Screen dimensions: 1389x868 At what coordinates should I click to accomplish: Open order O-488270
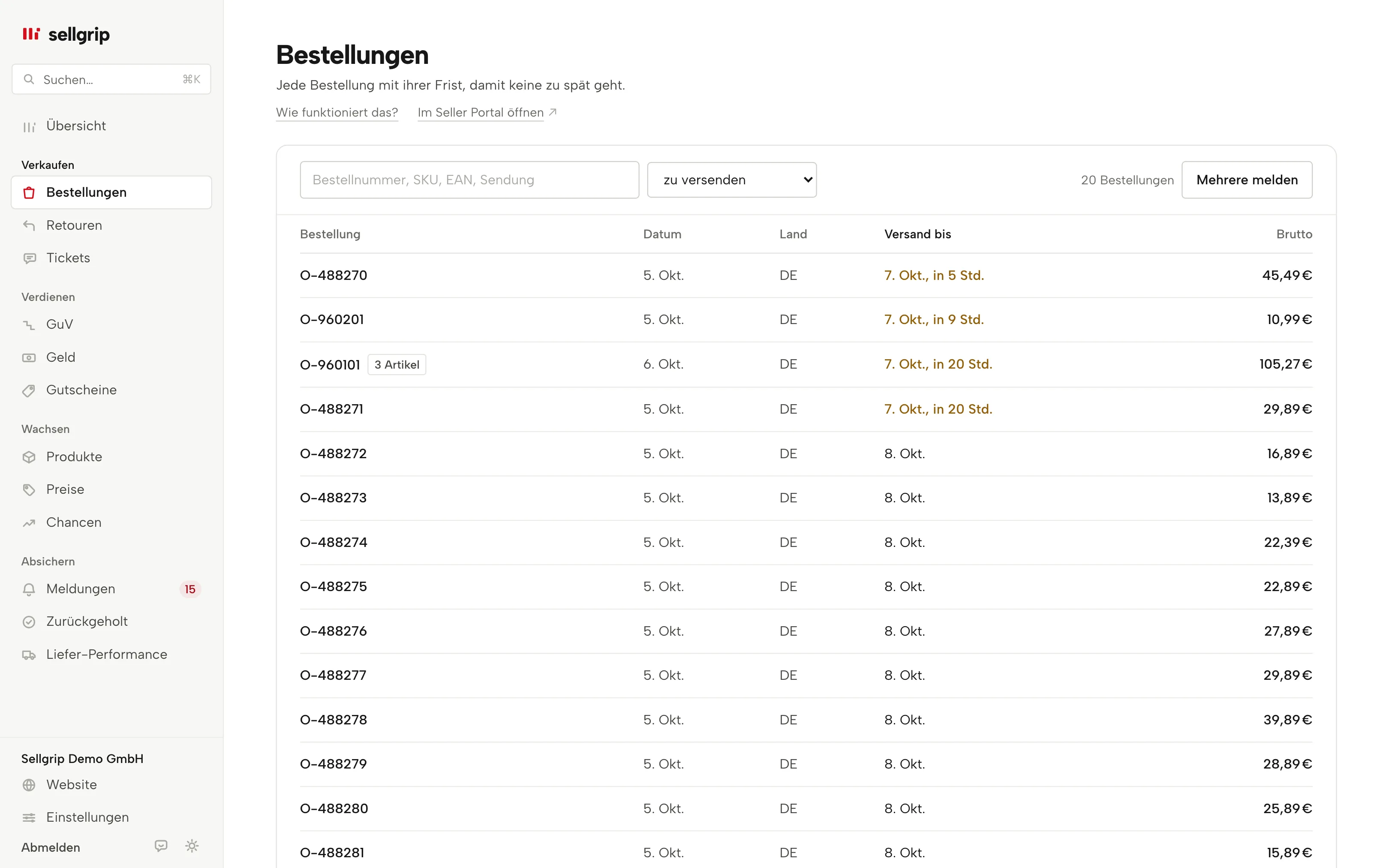(x=334, y=276)
